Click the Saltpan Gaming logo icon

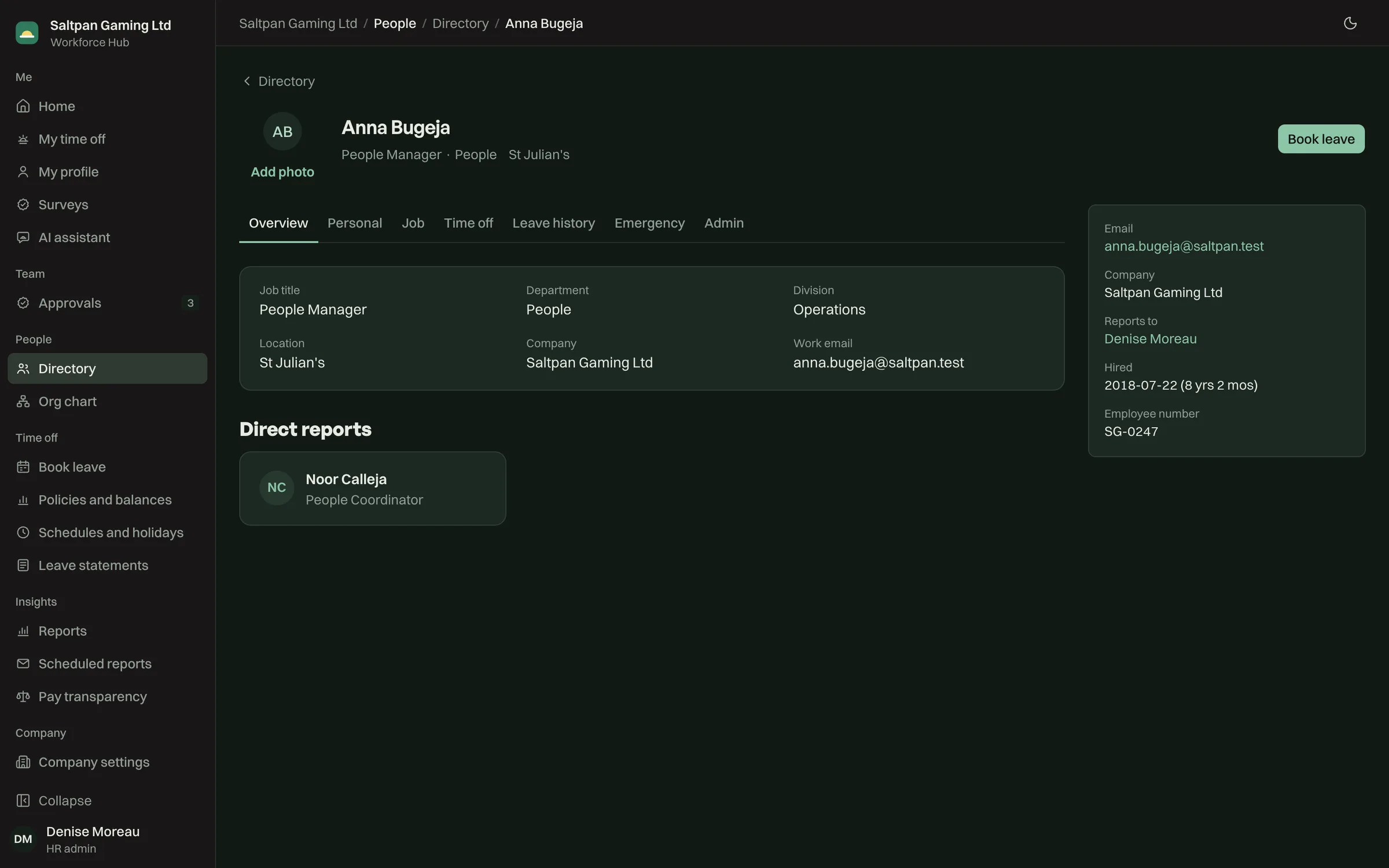pos(27,33)
